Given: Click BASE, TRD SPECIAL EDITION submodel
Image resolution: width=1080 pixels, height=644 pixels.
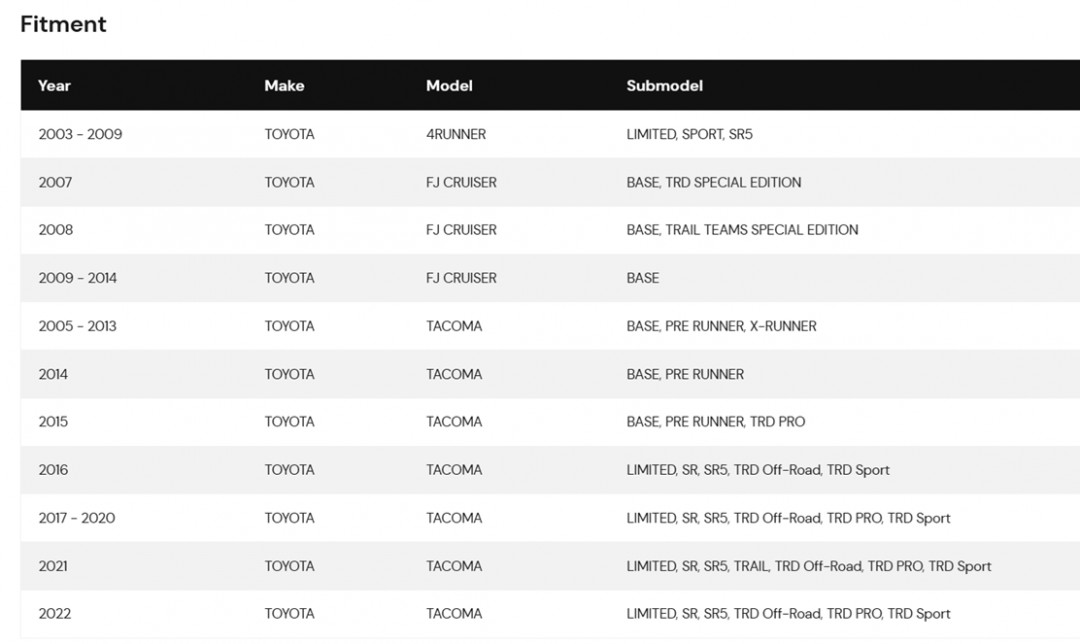Looking at the screenshot, I should (714, 183).
